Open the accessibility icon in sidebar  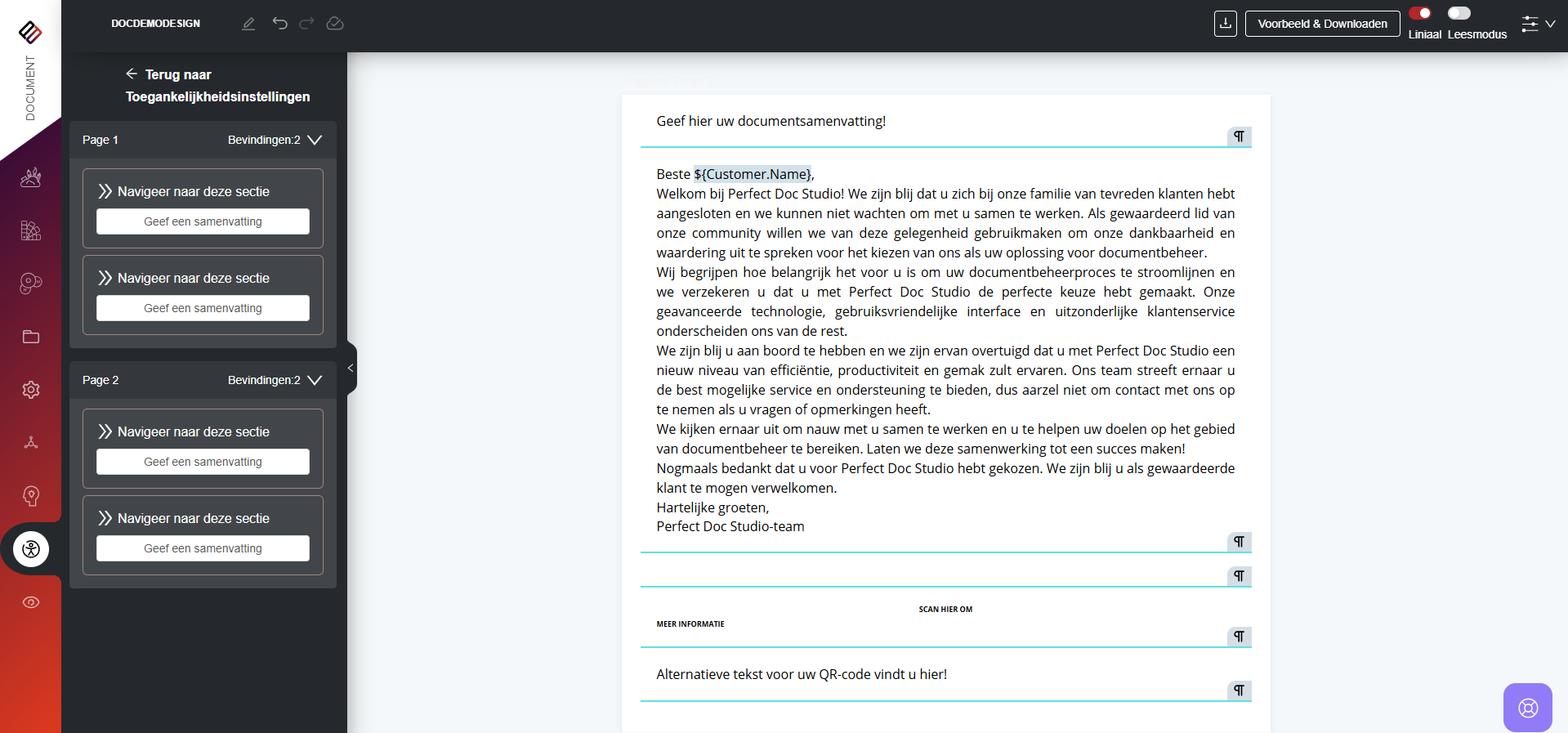(x=31, y=549)
